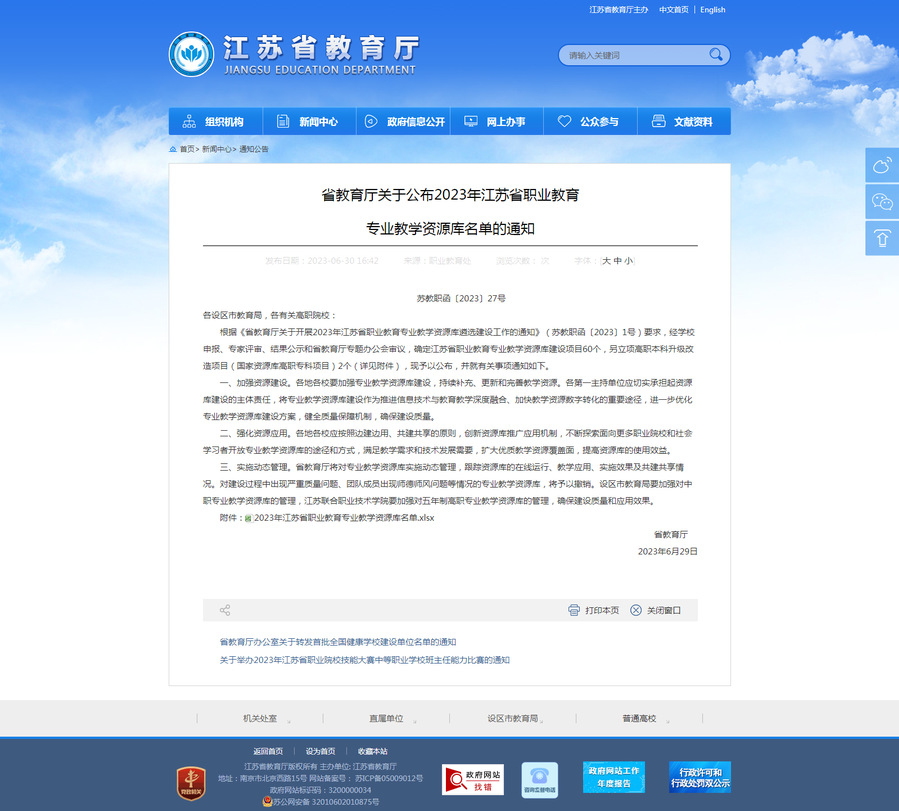
Task: Click the Jiangsu Education Department logo
Action: (x=191, y=54)
